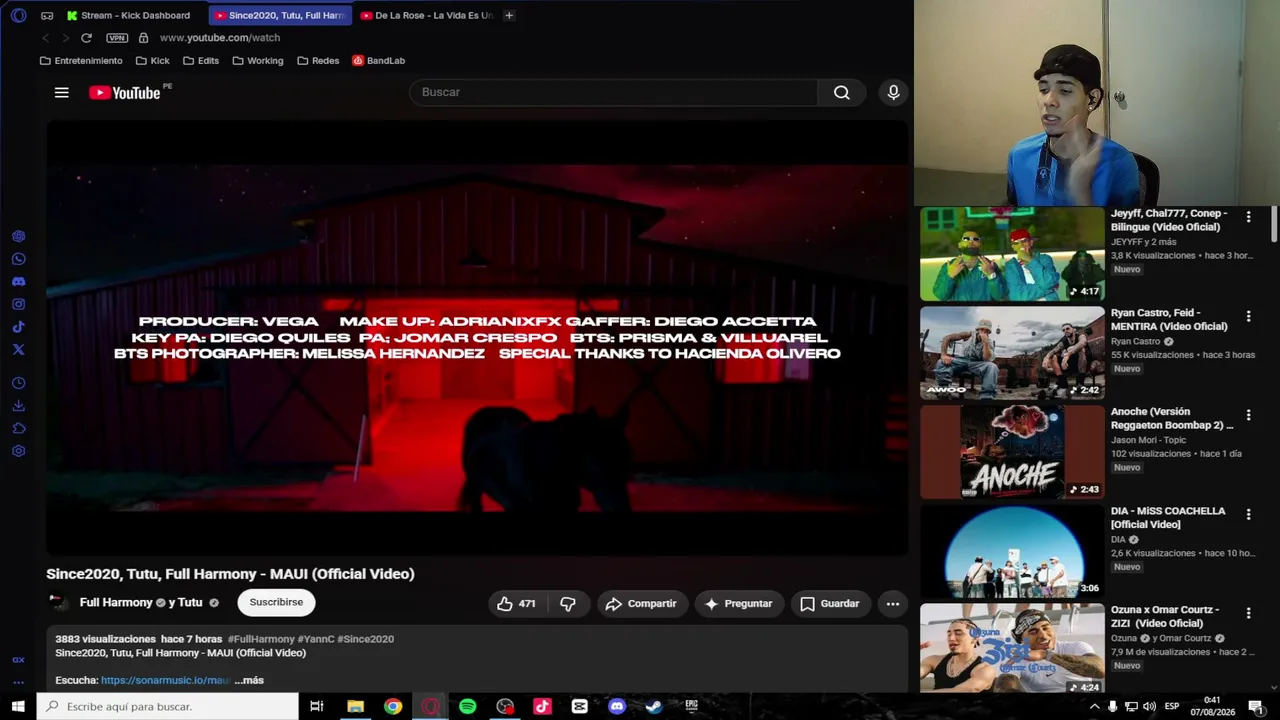Viewport: 1280px width, 720px height.
Task: Open Downloads from the Opera sidebar
Action: point(18,406)
